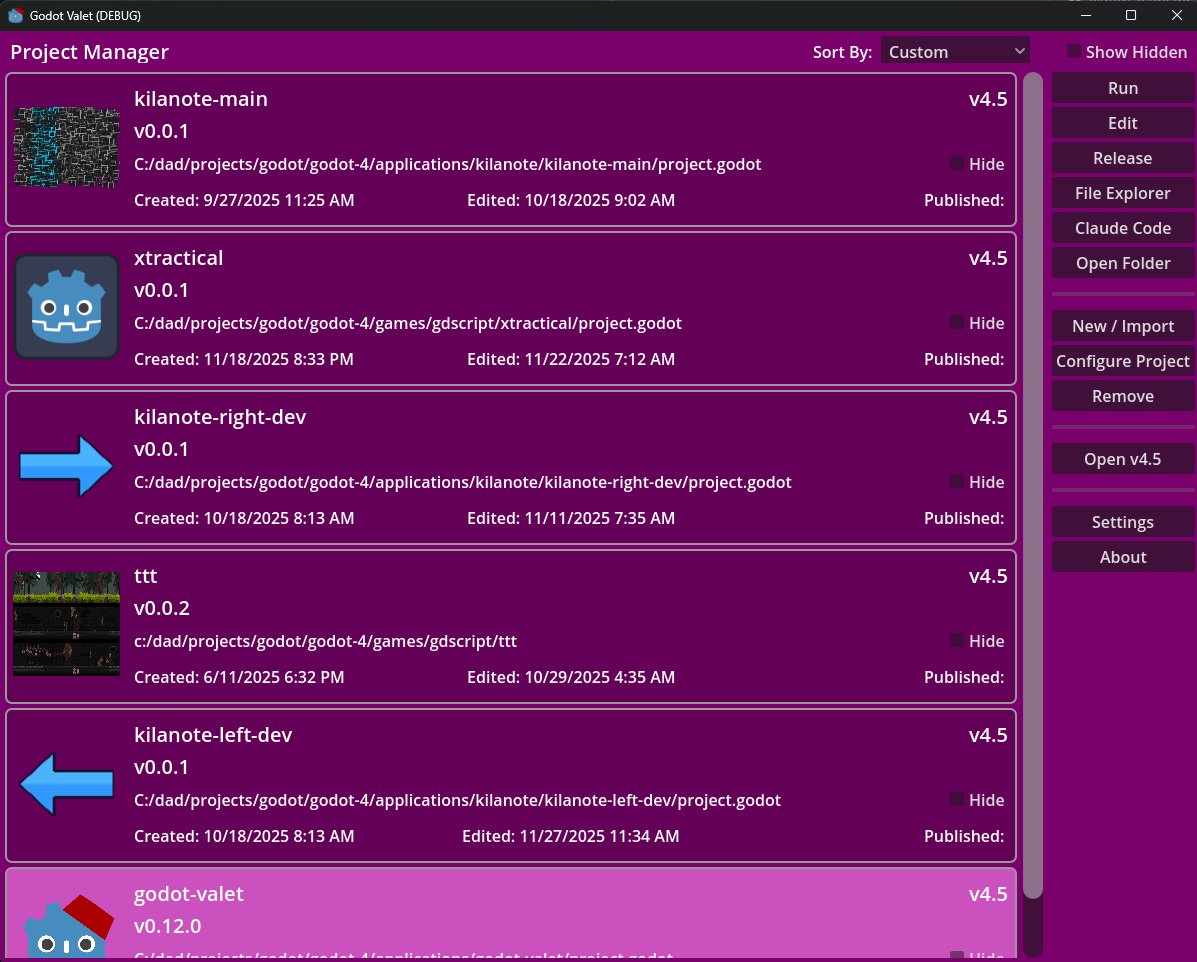Viewport: 1197px width, 962px height.
Task: Click Edited 11/11/2025 7:35 AM text
Action: (x=571, y=518)
